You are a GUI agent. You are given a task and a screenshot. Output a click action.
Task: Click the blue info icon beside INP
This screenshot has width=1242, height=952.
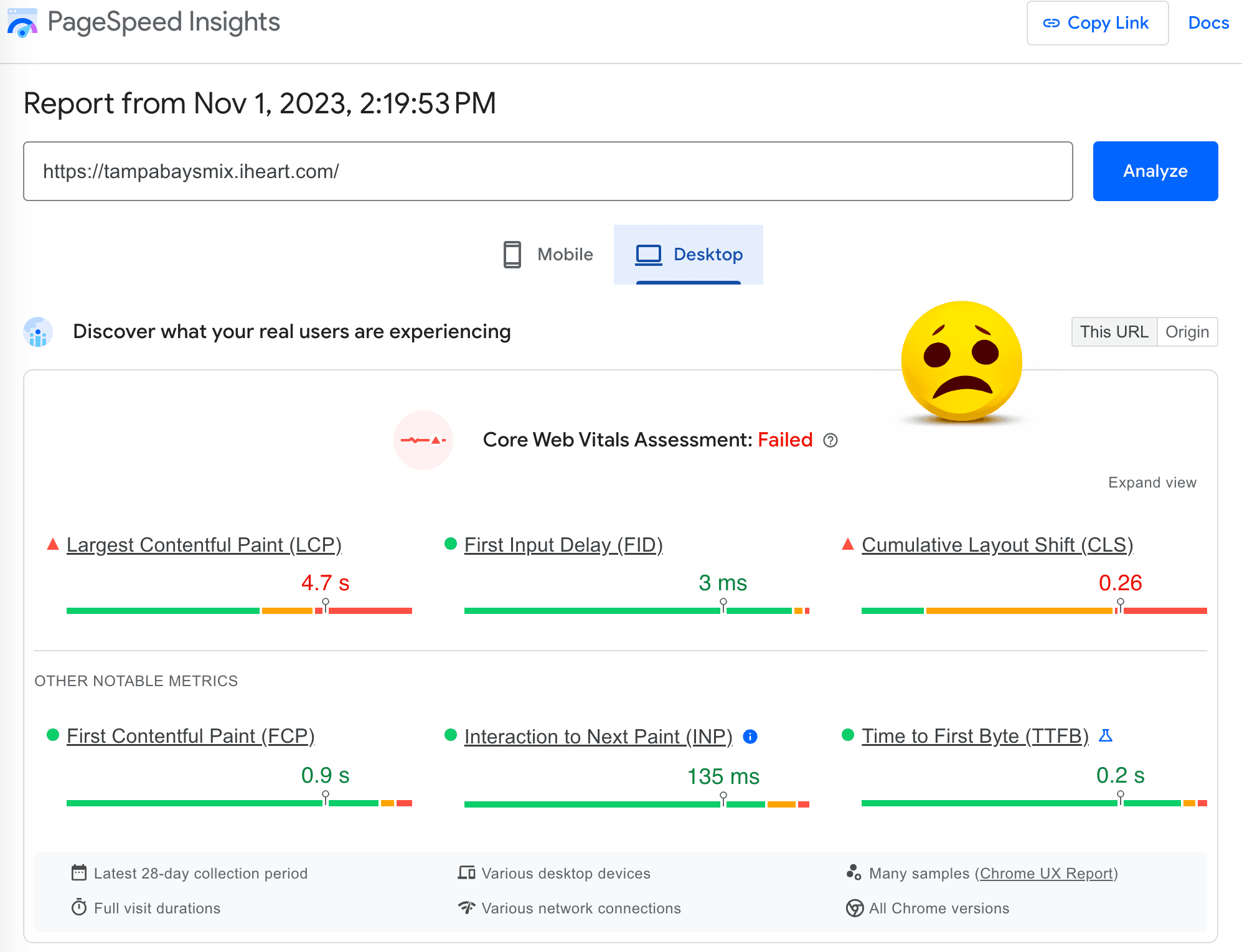point(750,737)
